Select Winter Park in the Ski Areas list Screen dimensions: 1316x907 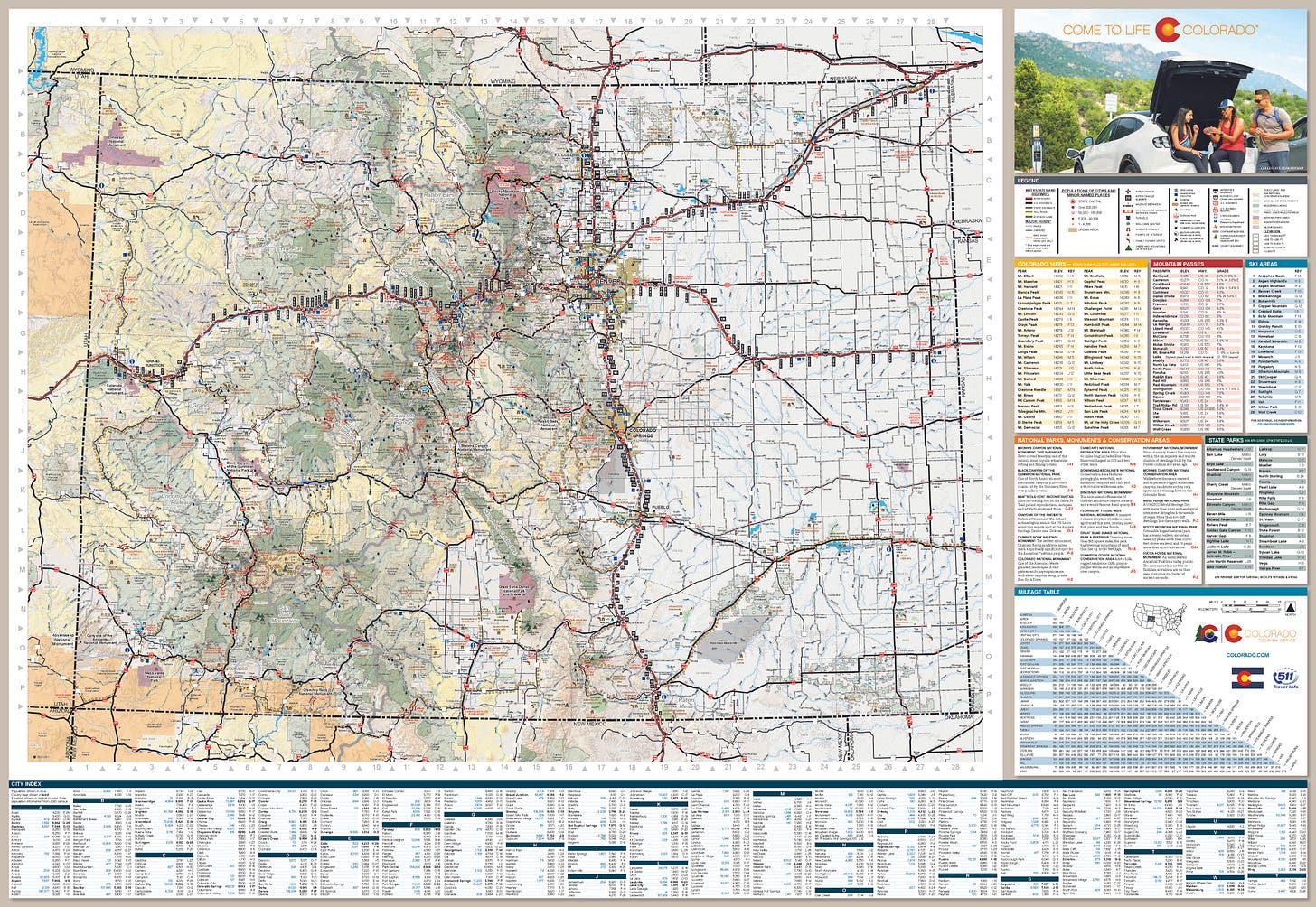pos(1276,407)
